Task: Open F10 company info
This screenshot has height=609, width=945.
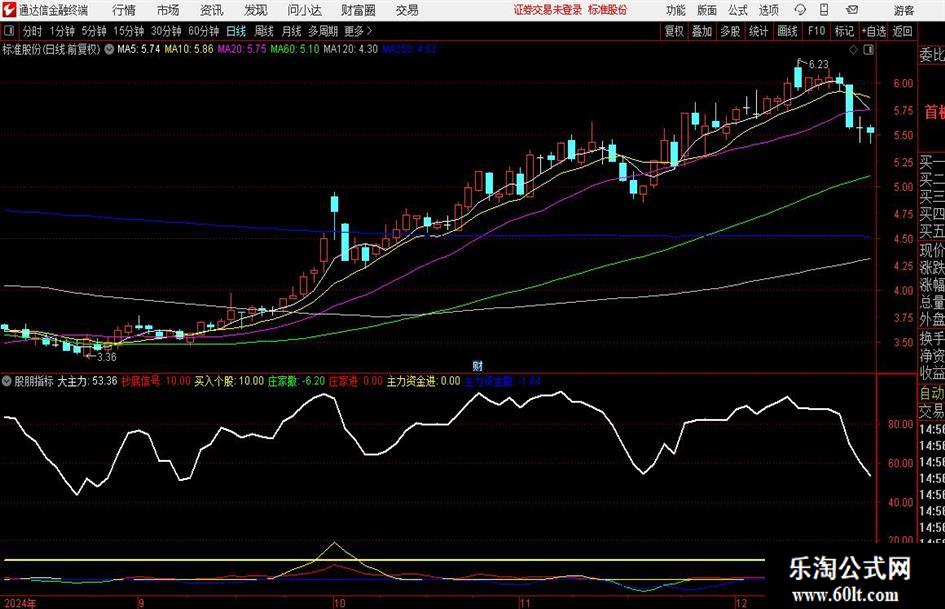Action: pos(817,31)
